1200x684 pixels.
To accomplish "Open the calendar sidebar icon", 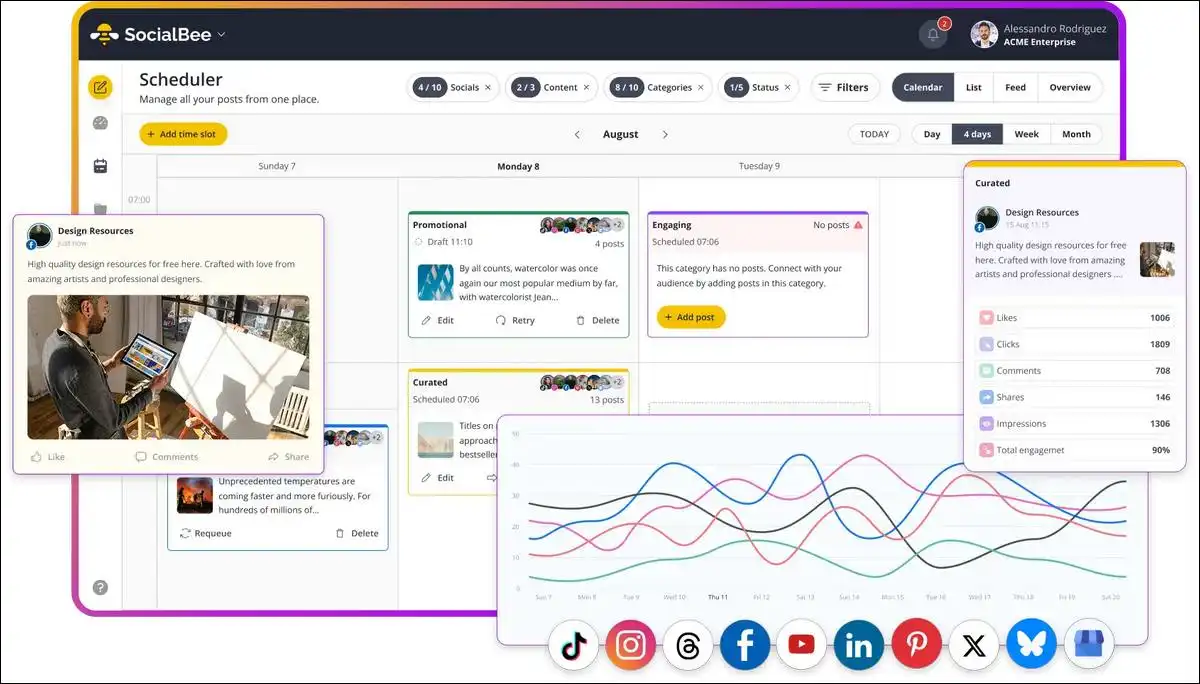I will [100, 166].
